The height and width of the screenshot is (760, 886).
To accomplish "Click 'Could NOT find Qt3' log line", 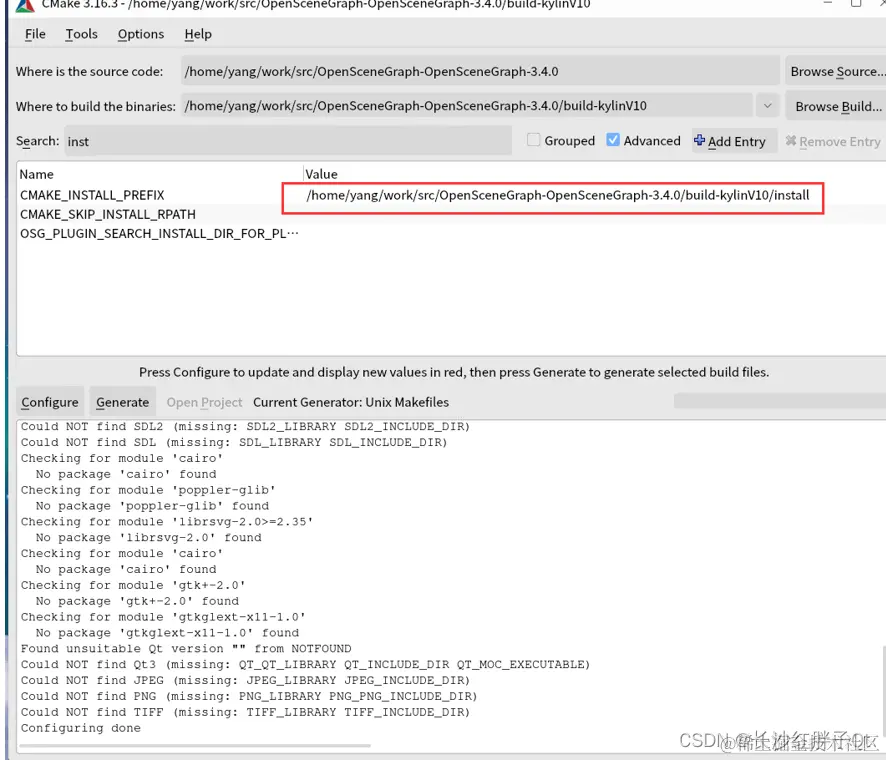I will [x=305, y=665].
